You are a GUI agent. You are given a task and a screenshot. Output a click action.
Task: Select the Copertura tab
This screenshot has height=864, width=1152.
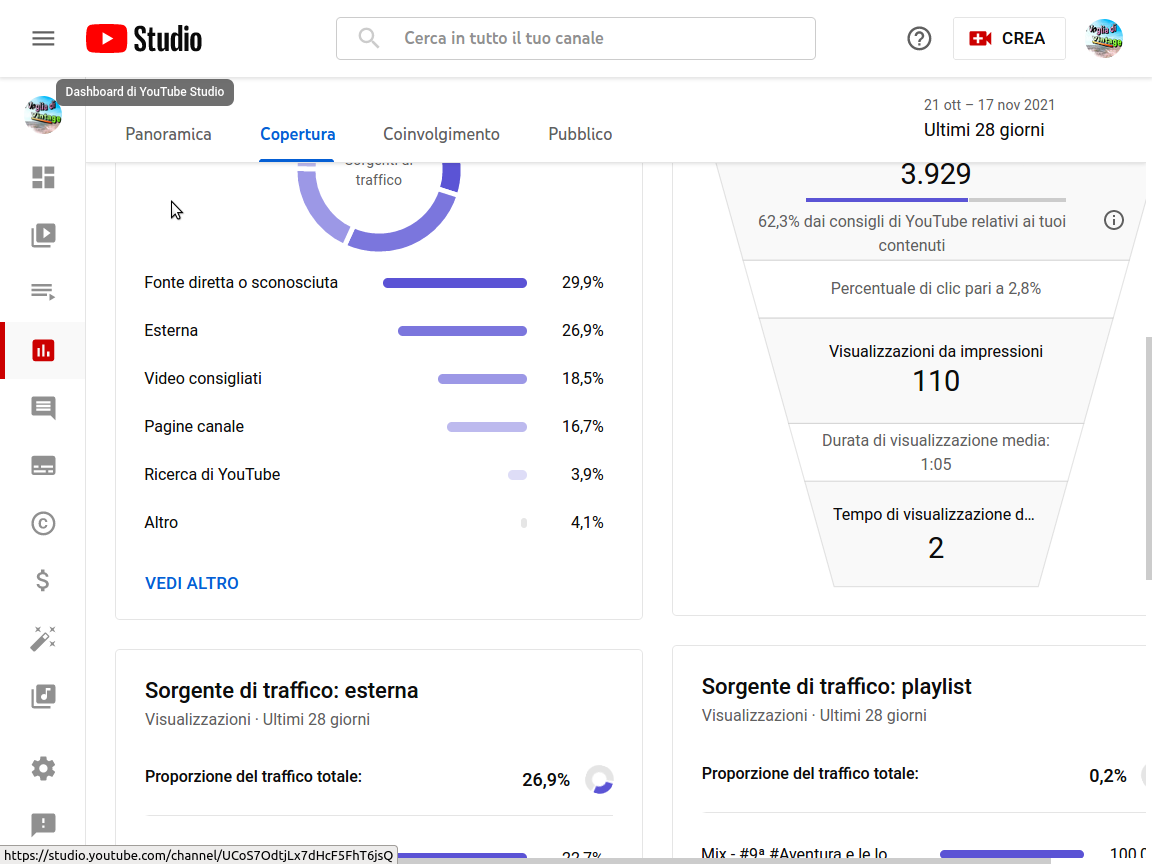[298, 134]
